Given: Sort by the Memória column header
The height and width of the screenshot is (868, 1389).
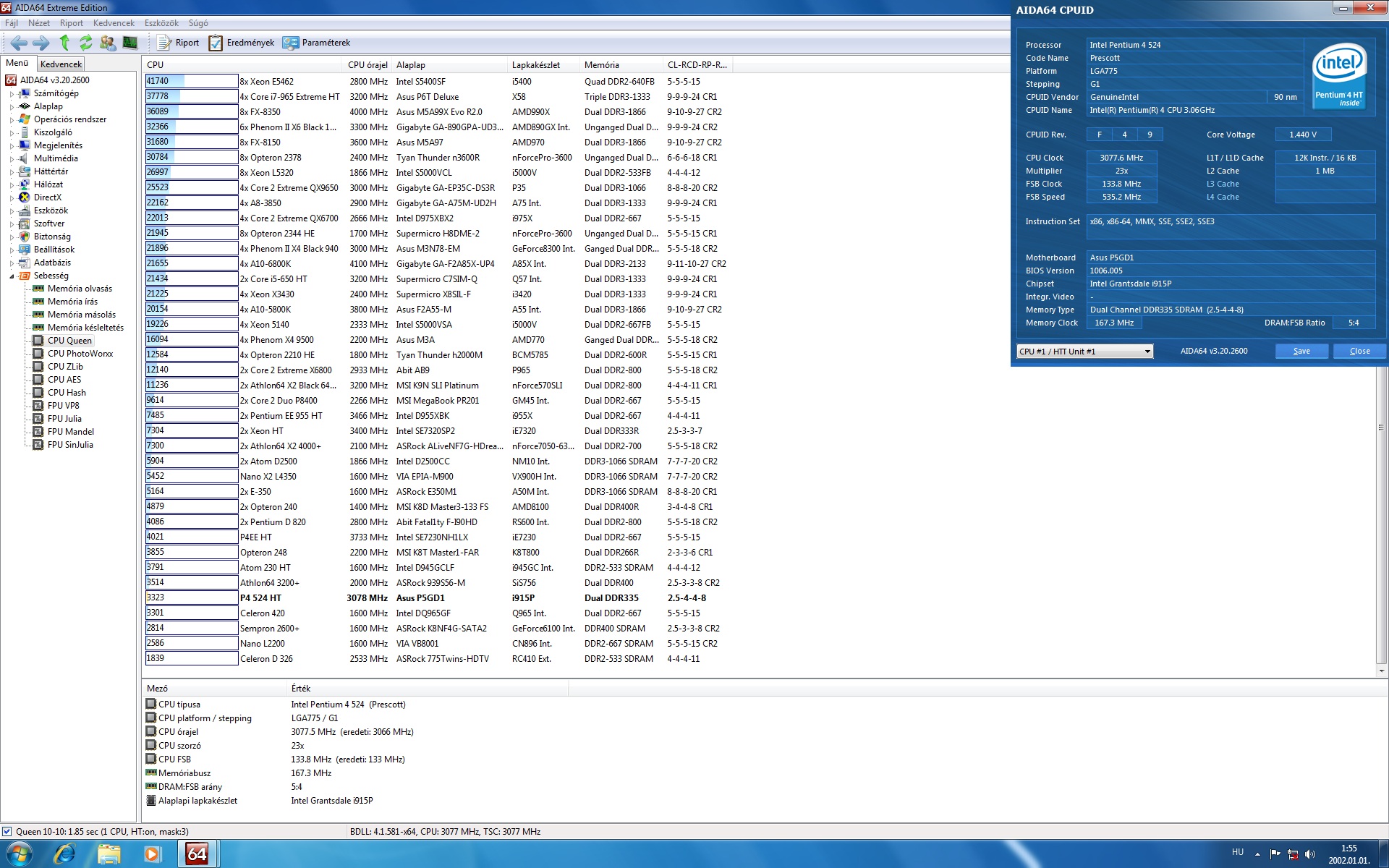Looking at the screenshot, I should coord(621,65).
